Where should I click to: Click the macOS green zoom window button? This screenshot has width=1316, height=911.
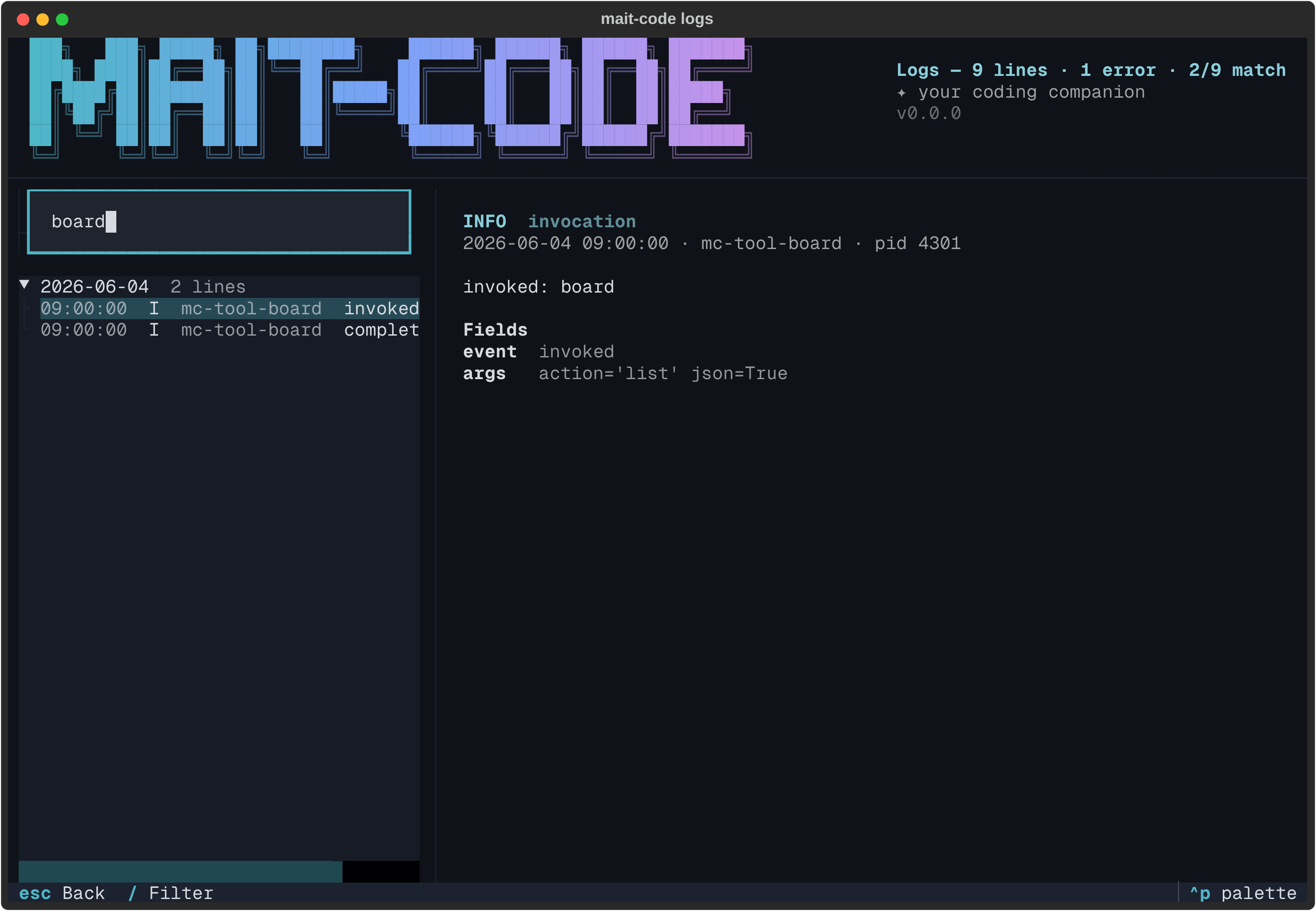62,20
